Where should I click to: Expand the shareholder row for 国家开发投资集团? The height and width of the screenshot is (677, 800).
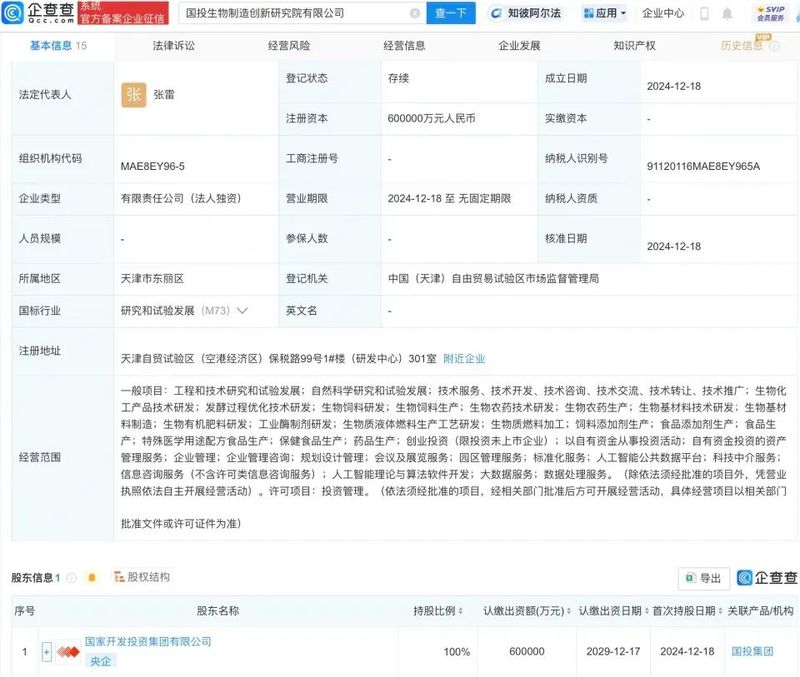click(x=46, y=650)
